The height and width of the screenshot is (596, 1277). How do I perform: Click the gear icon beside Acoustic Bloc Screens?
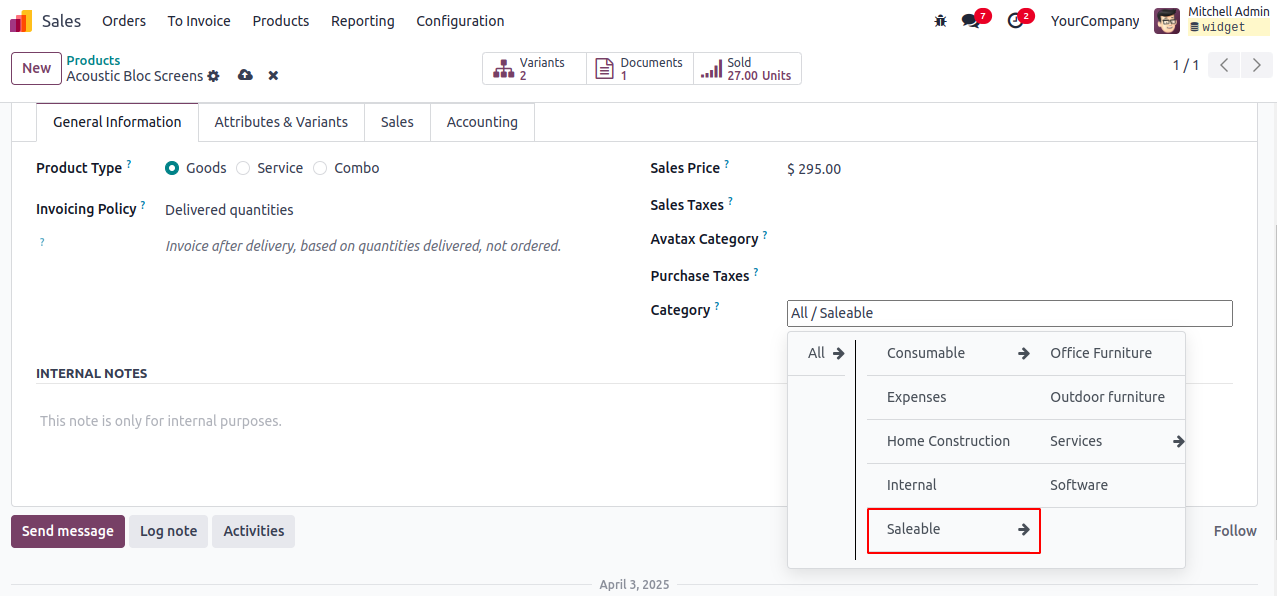[213, 76]
